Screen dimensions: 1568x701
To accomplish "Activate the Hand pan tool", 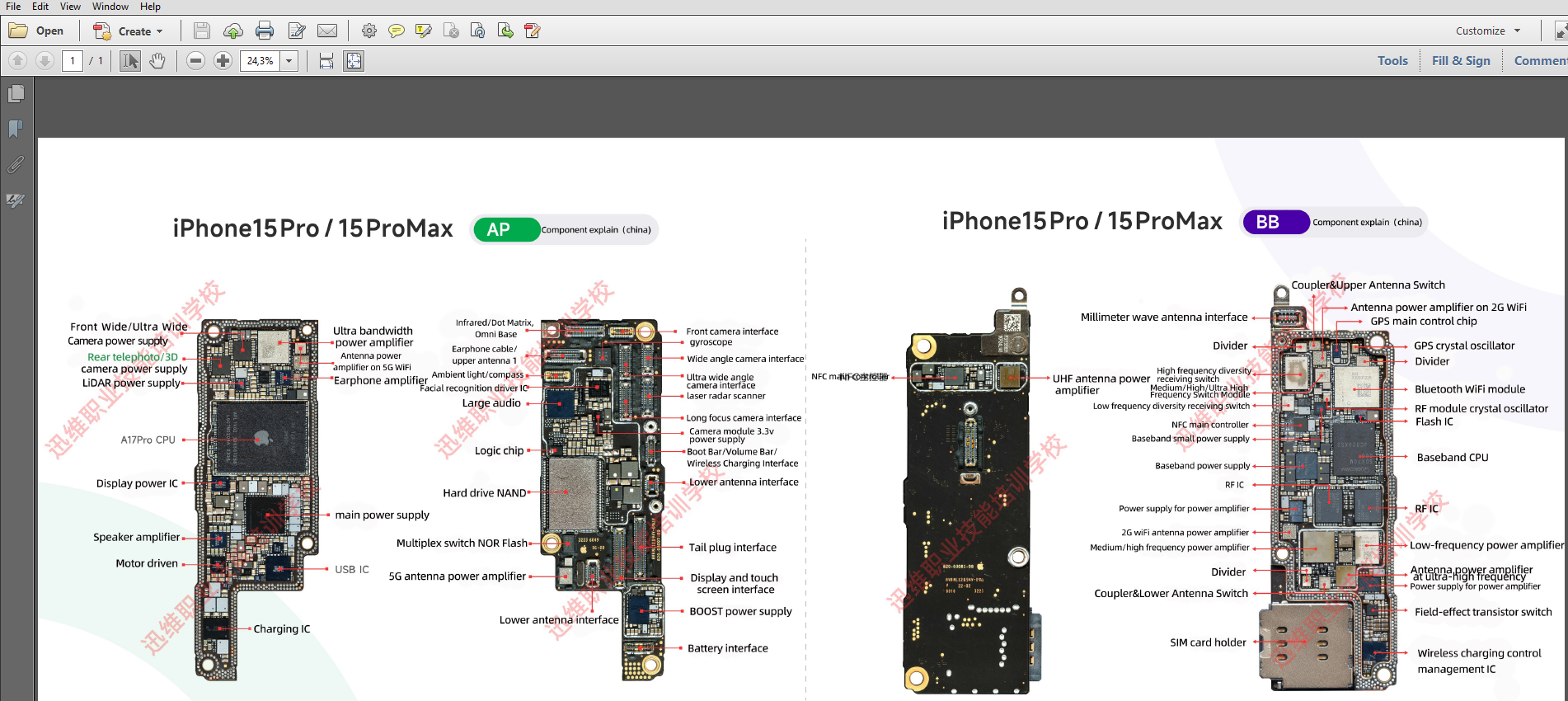I will point(157,61).
